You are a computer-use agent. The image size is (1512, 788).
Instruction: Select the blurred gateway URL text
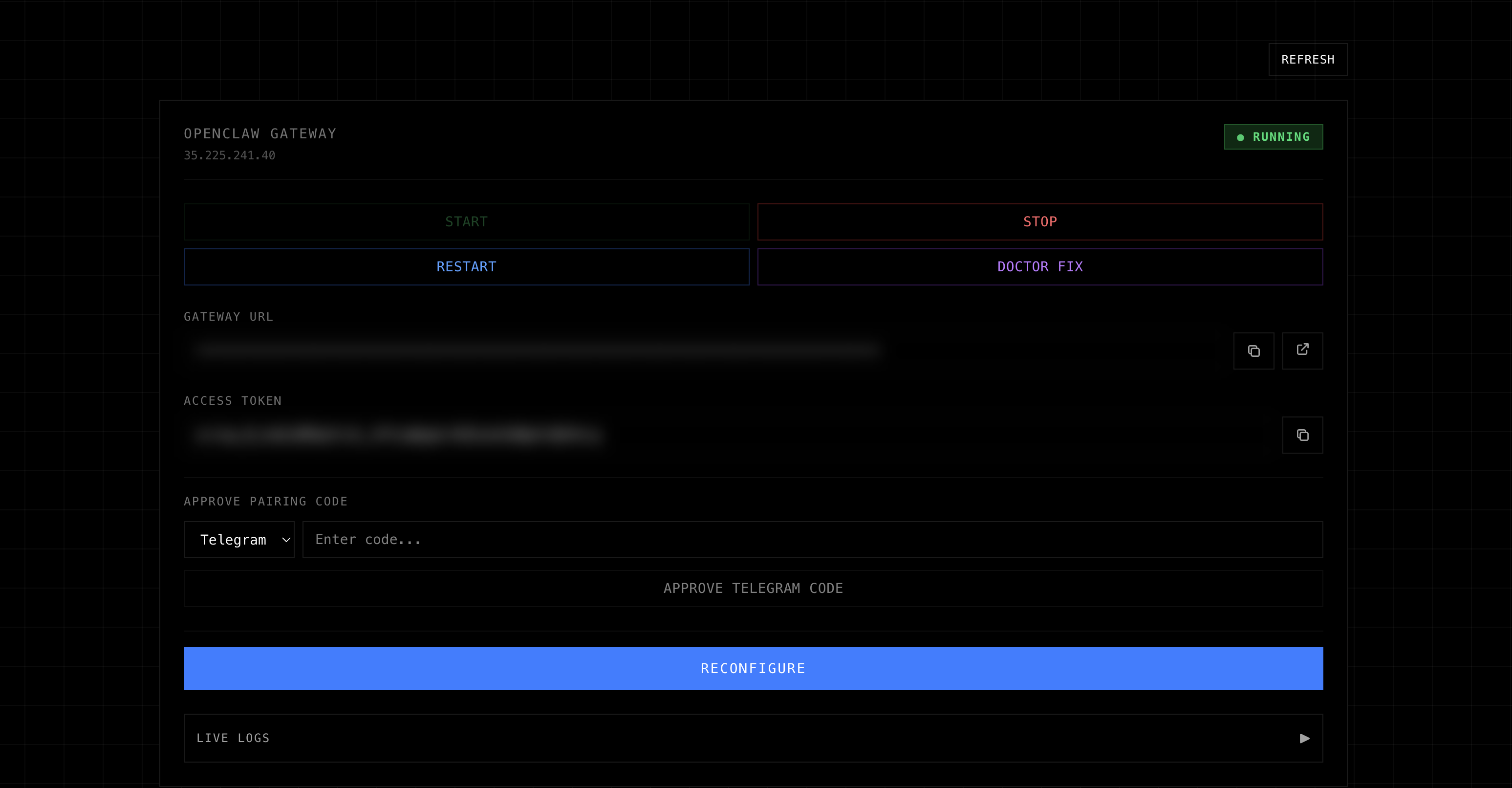point(537,350)
